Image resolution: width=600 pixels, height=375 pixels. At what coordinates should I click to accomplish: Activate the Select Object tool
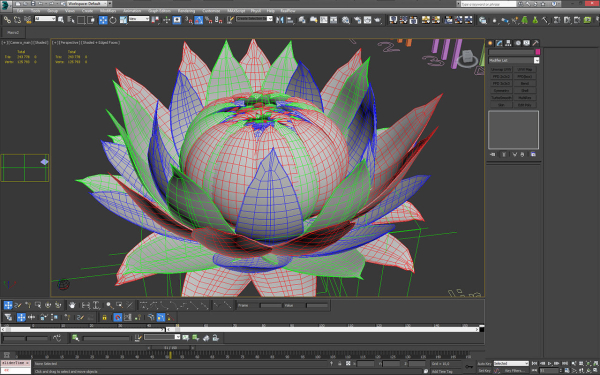(61, 20)
